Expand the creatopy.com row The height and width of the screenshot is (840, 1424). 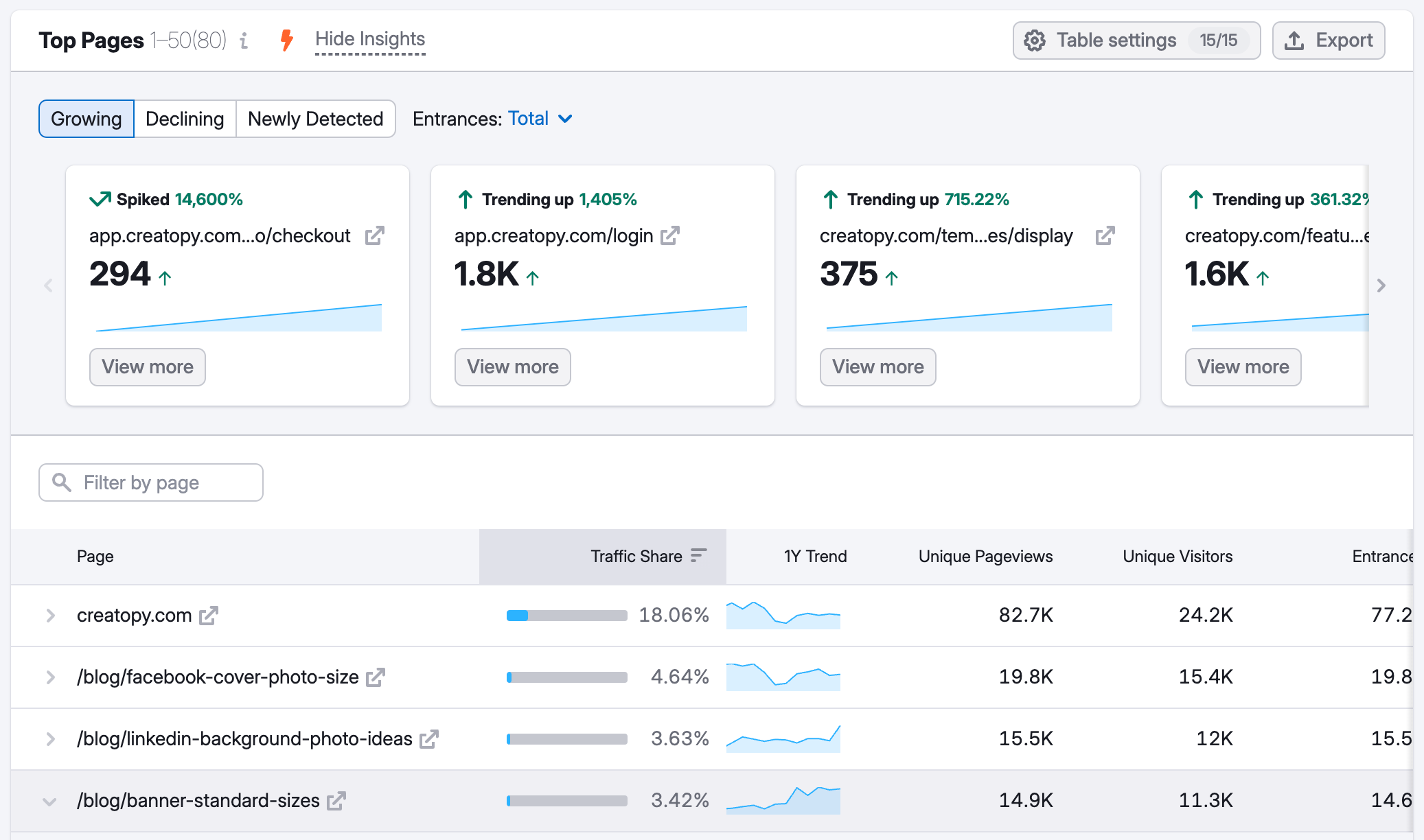(50, 616)
